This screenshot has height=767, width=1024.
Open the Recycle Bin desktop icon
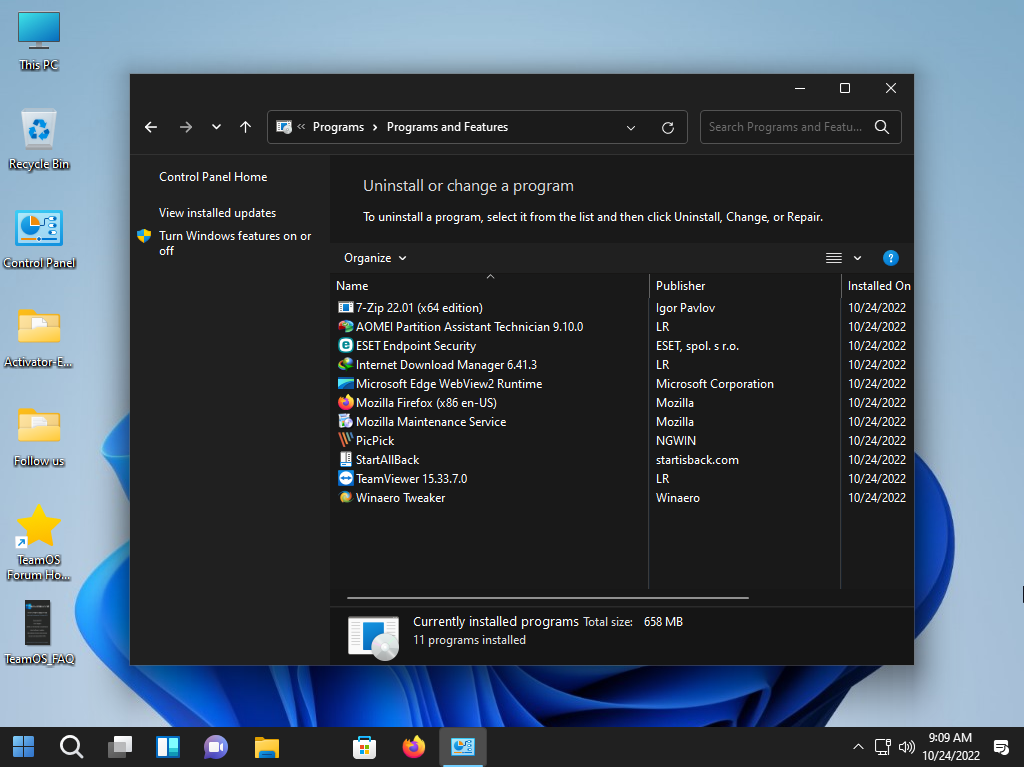click(x=39, y=139)
